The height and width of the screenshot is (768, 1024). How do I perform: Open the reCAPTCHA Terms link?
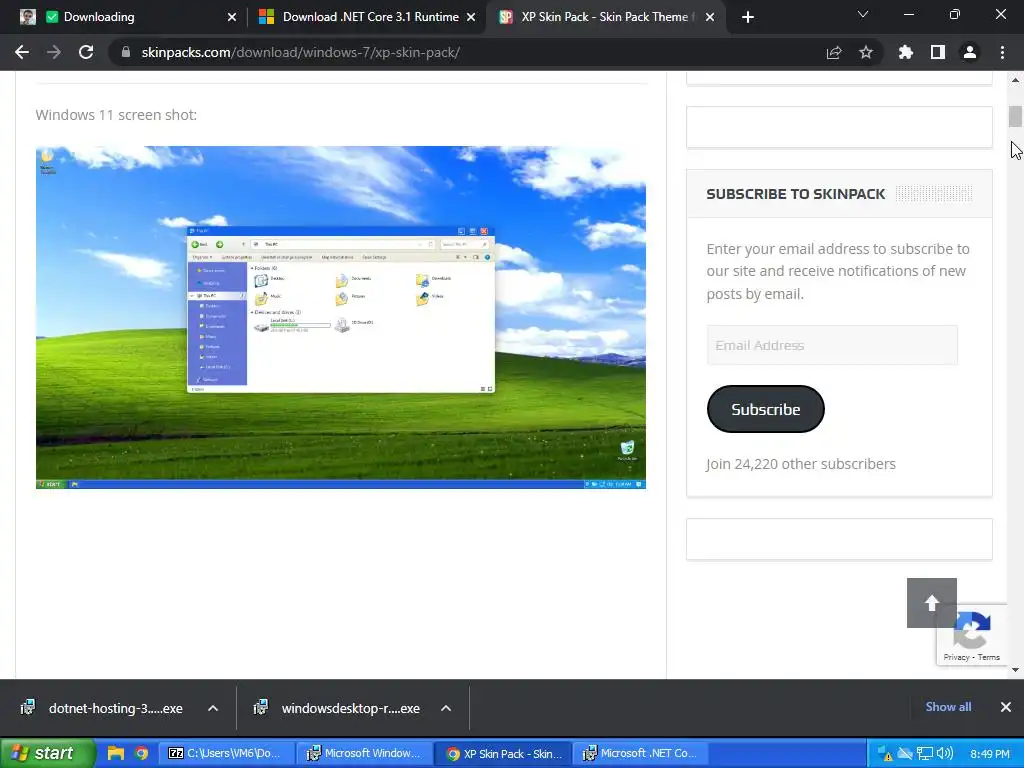(x=989, y=657)
